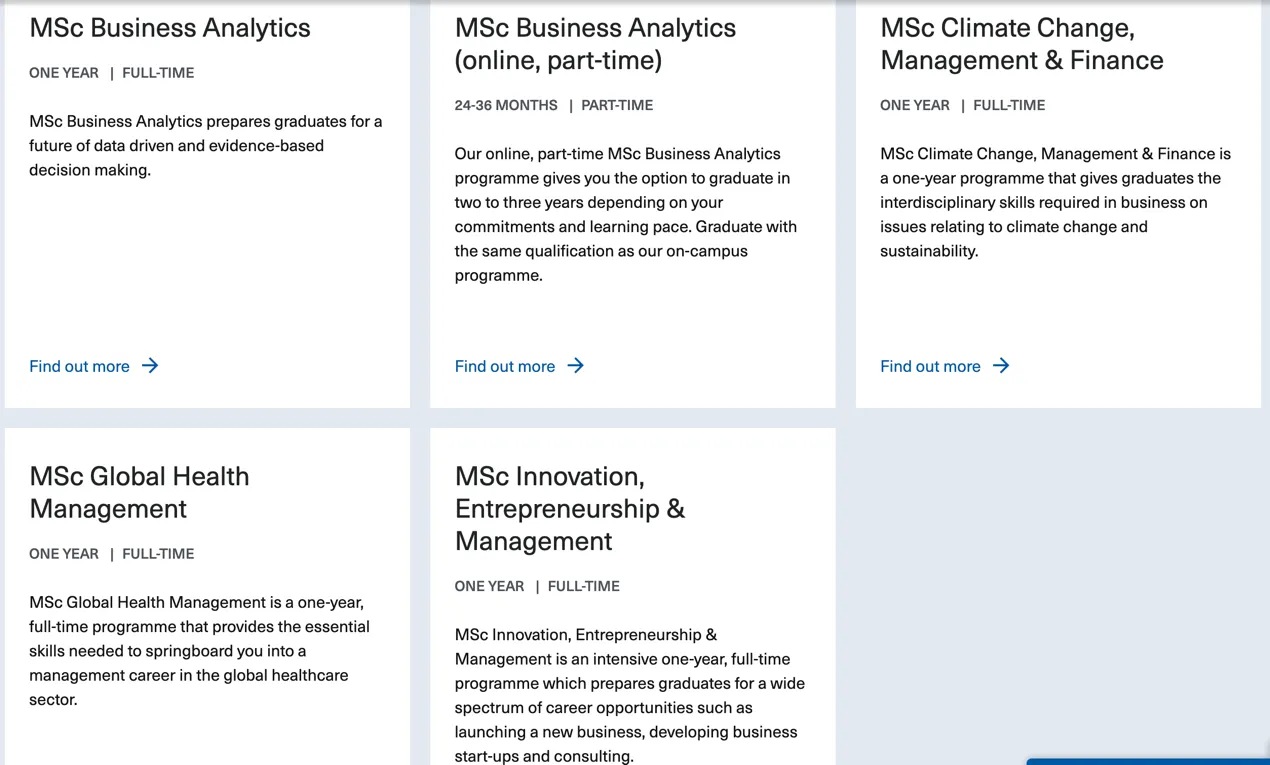Click the '24-36 MONTHS' duration label
Screen dimensions: 1270x765
click(506, 105)
